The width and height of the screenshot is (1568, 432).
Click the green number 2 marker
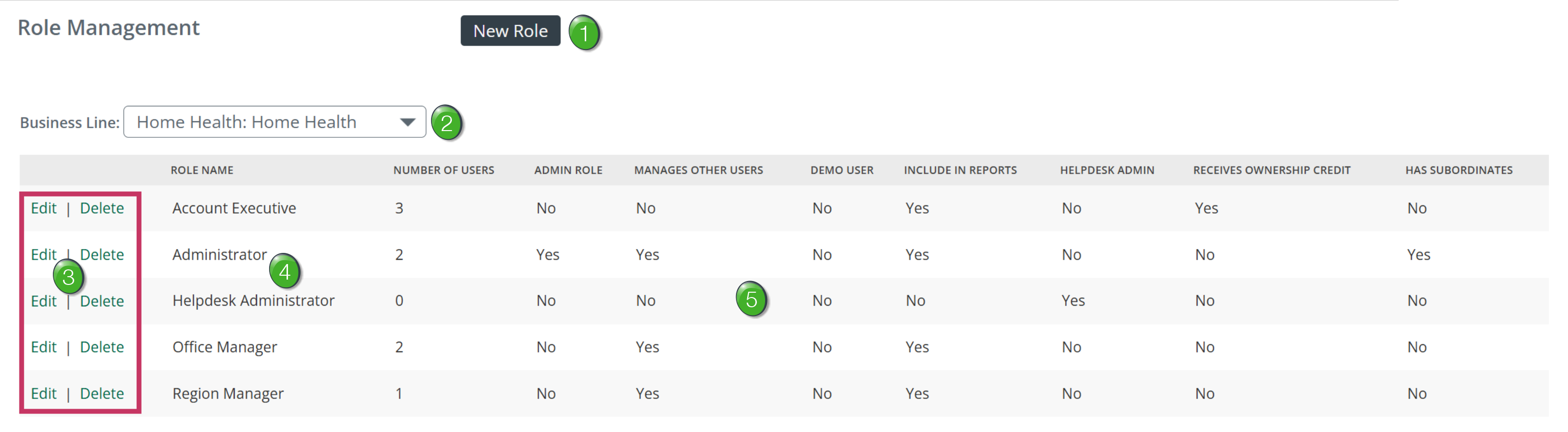click(x=447, y=122)
